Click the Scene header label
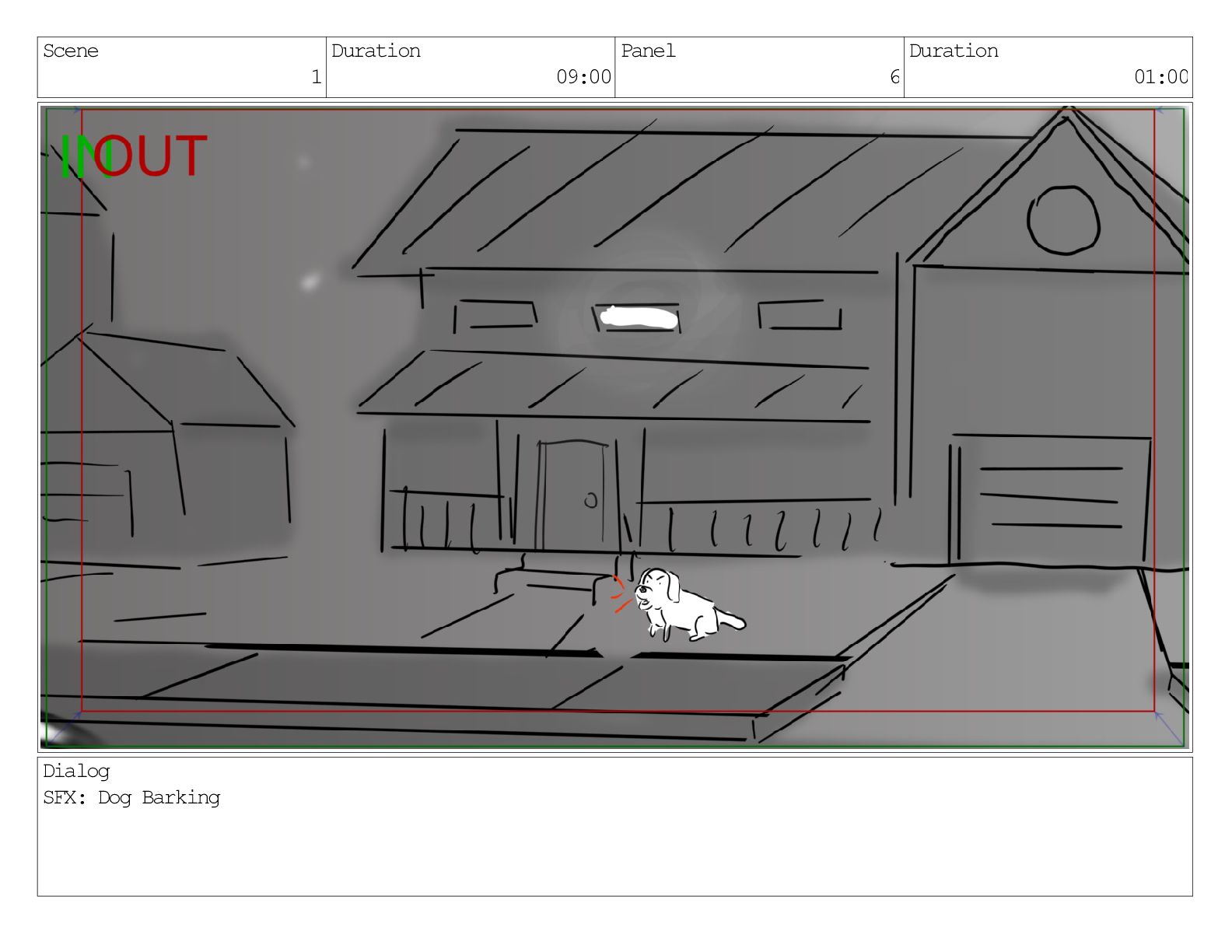Viewport: 1232px width, 952px height. click(71, 51)
